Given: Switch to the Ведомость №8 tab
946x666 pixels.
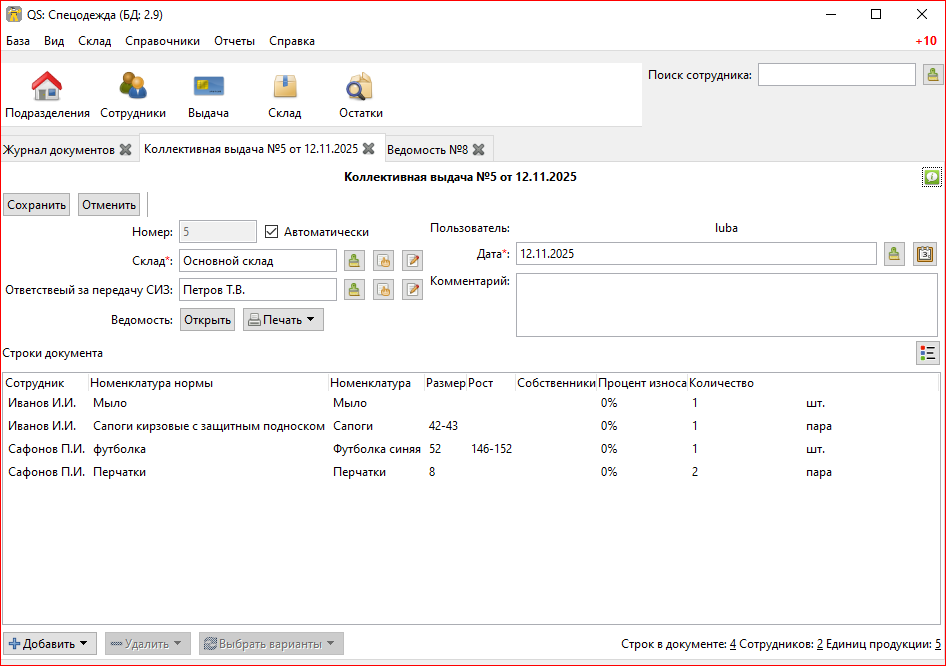Looking at the screenshot, I should pyautogui.click(x=427, y=150).
